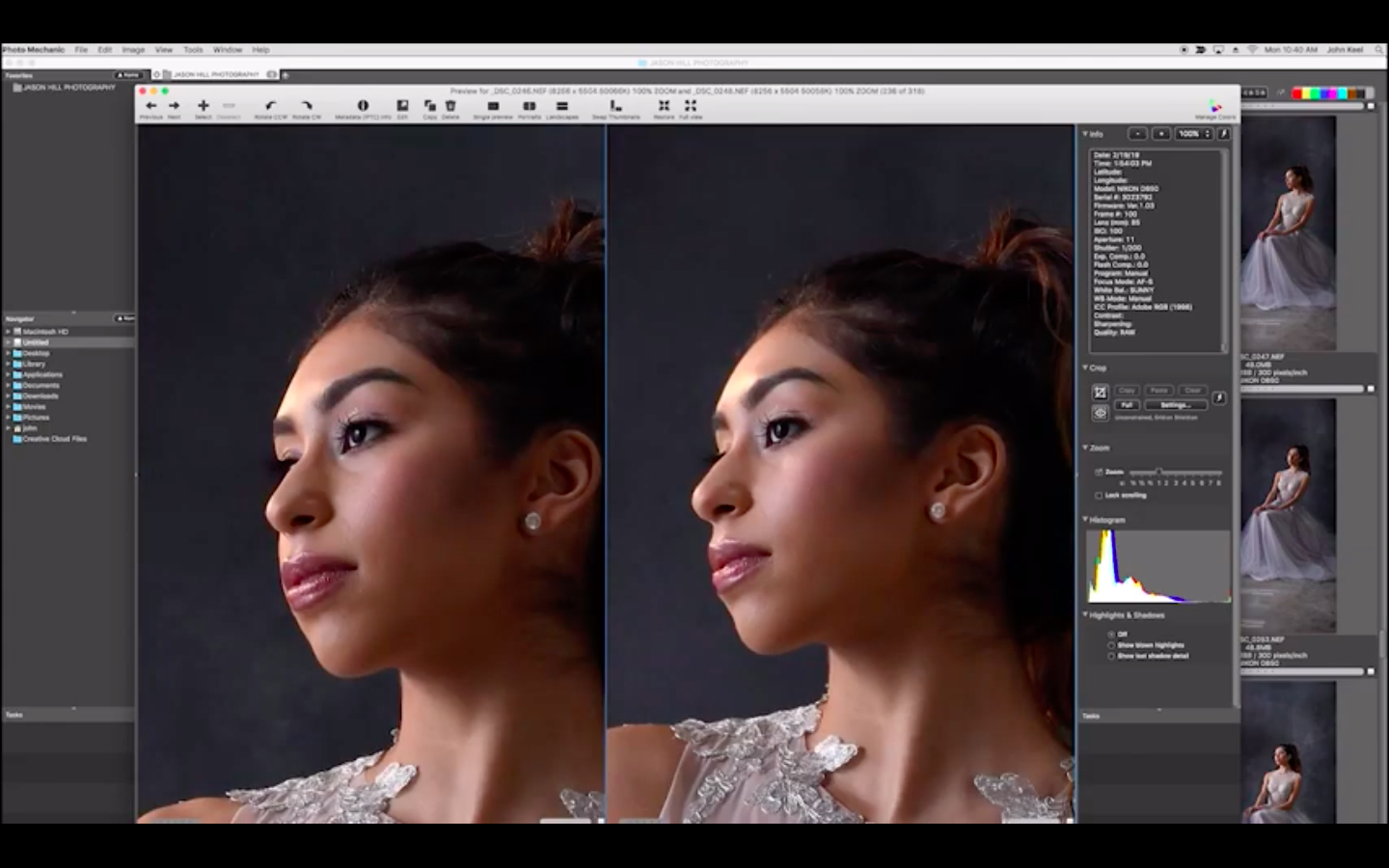1389x868 pixels.
Task: Open the Manage Colors icon
Action: click(x=1214, y=106)
